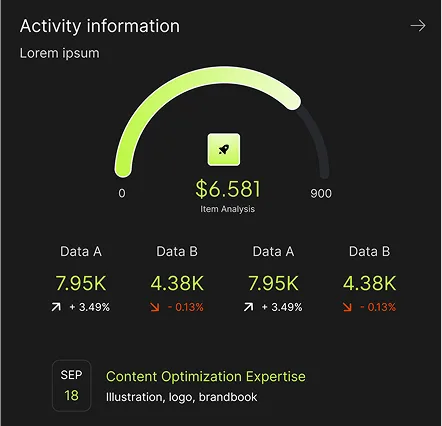The image size is (442, 426).
Task: Click the Item Analysis caption
Action: pyautogui.click(x=228, y=209)
